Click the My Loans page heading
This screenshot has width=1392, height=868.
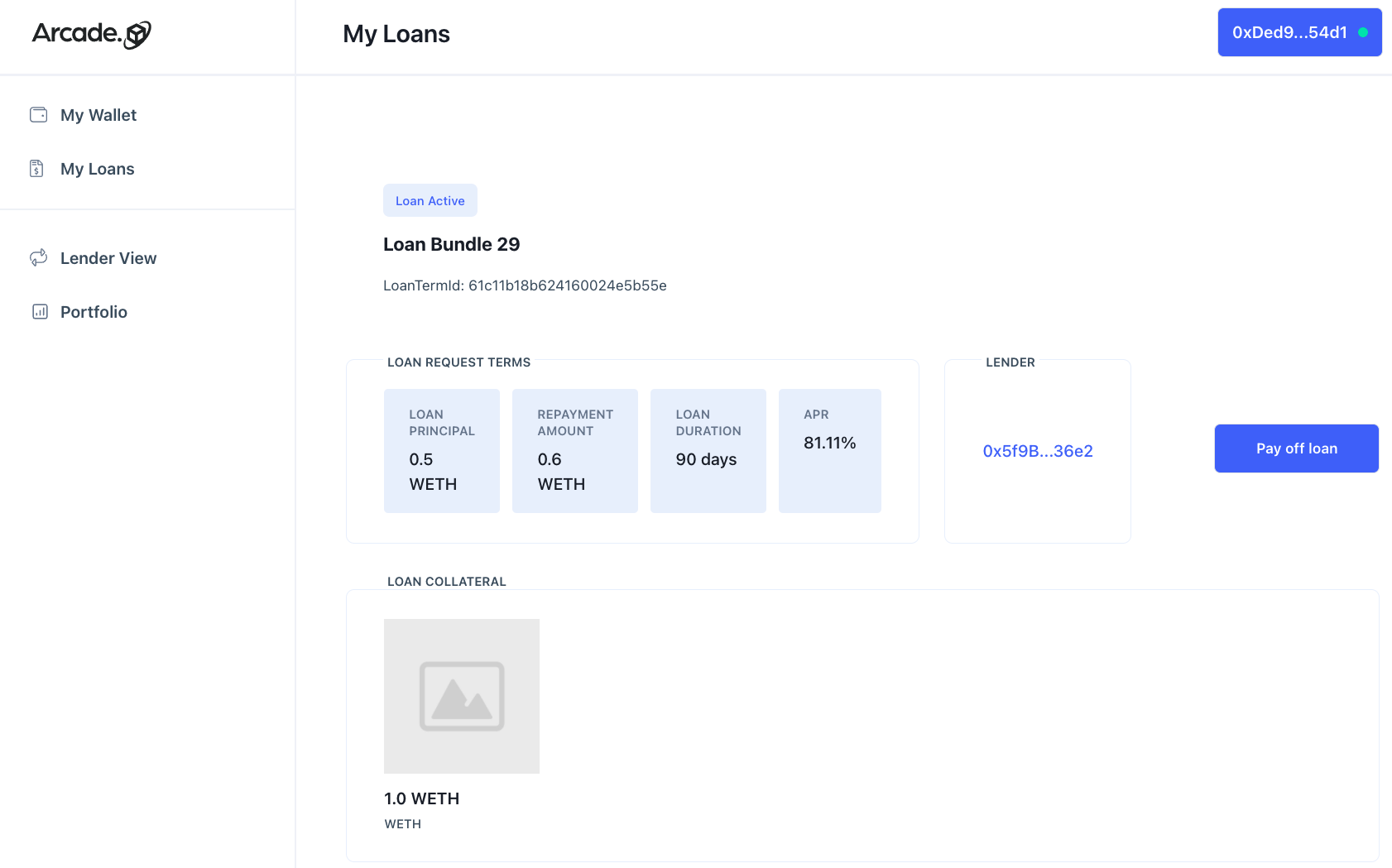pyautogui.click(x=396, y=34)
